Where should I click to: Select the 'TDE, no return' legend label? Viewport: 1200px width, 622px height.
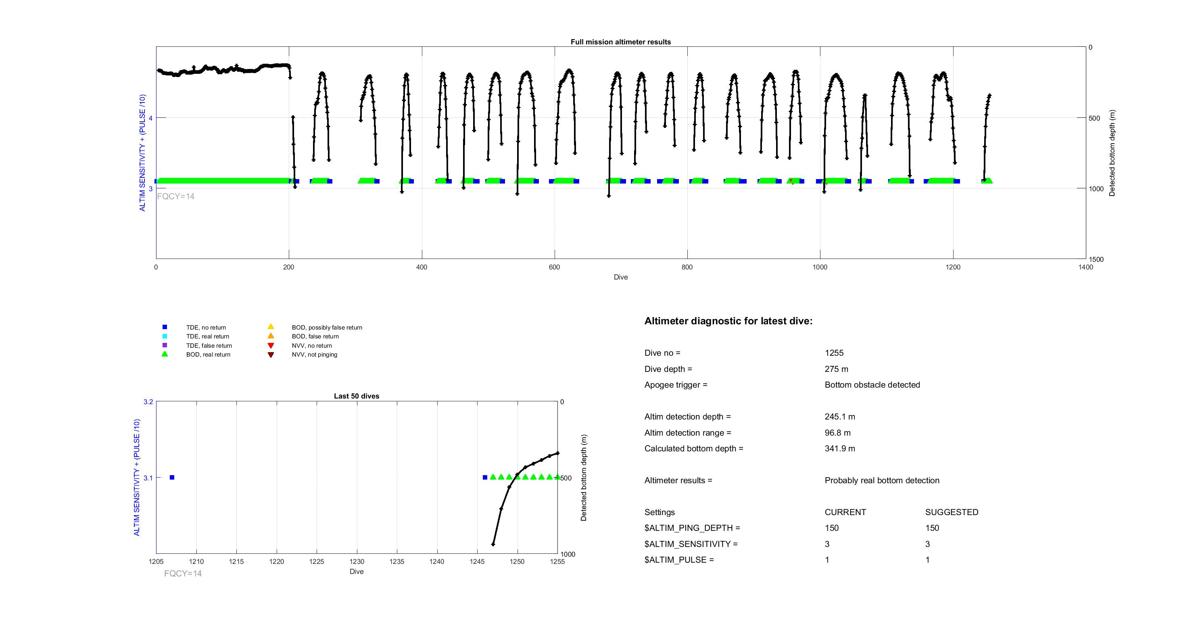click(x=206, y=327)
